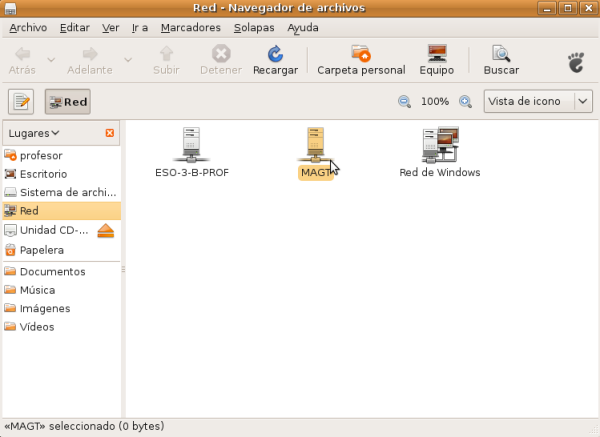Open the Red de Windows icon
600x437 pixels.
[439, 145]
